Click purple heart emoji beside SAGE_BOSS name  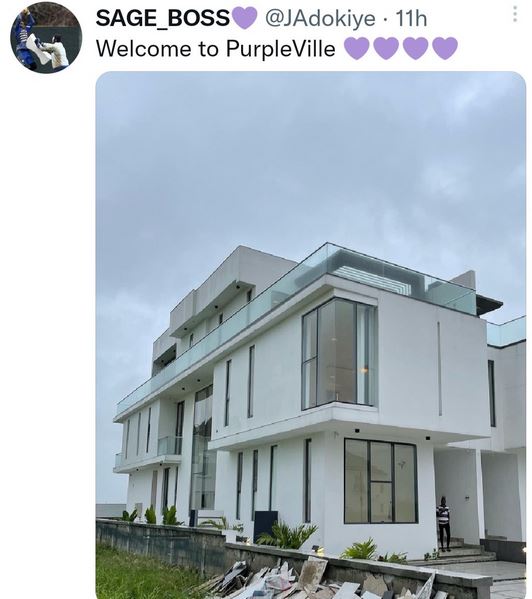coord(244,18)
